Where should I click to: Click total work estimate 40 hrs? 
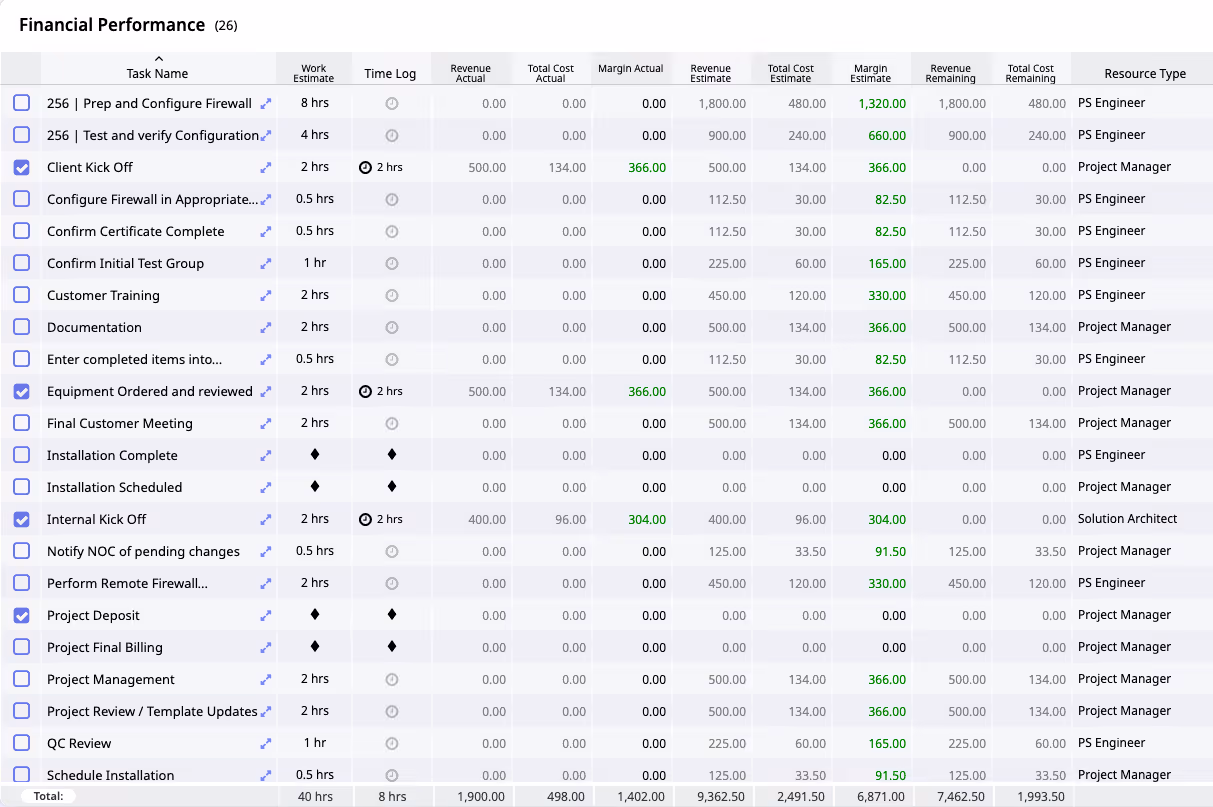click(314, 797)
